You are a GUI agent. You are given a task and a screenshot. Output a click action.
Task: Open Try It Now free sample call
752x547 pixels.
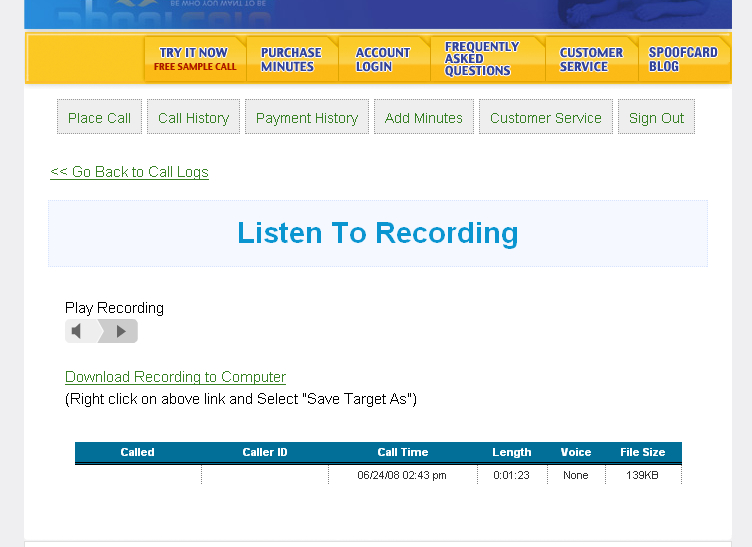coord(194,59)
